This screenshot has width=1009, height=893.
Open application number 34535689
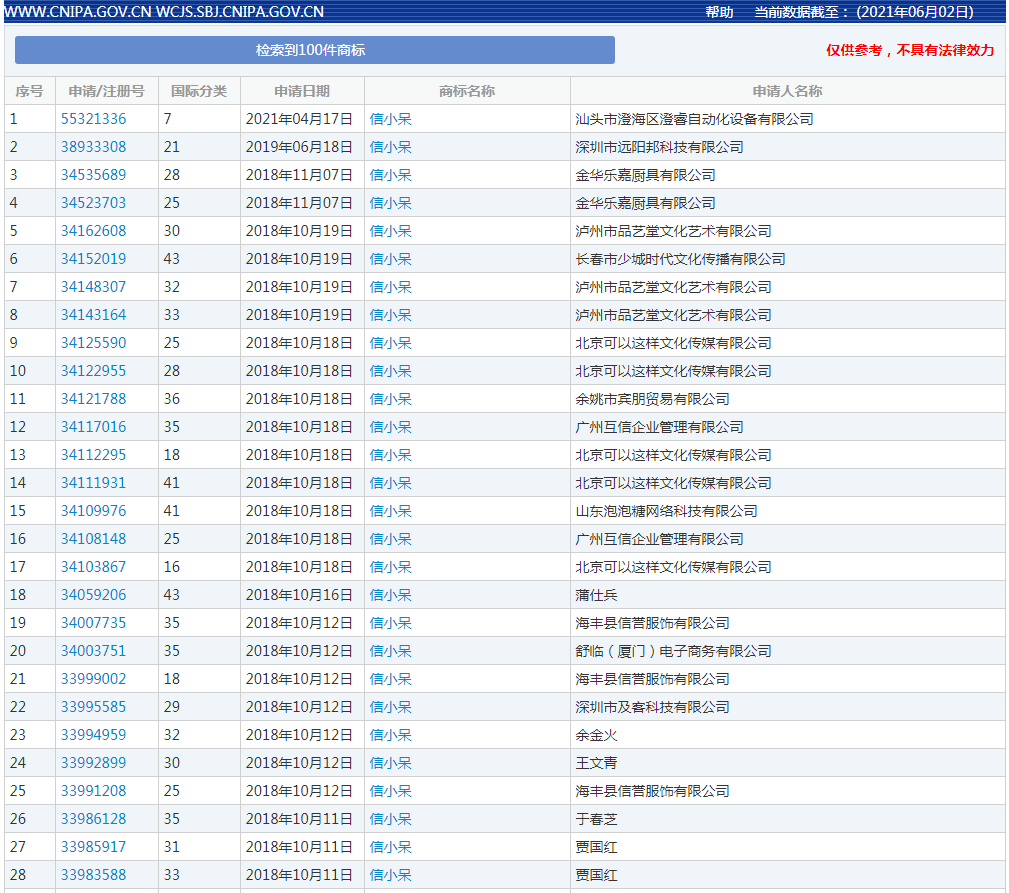click(93, 175)
